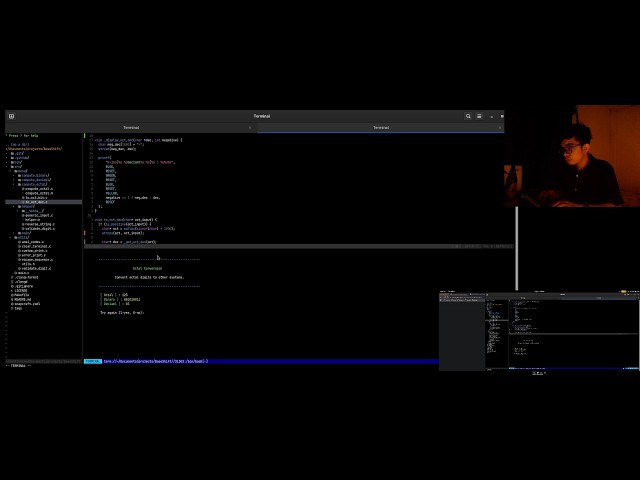Open a new terminal tab
The height and width of the screenshot is (480, 640).
tap(11, 116)
